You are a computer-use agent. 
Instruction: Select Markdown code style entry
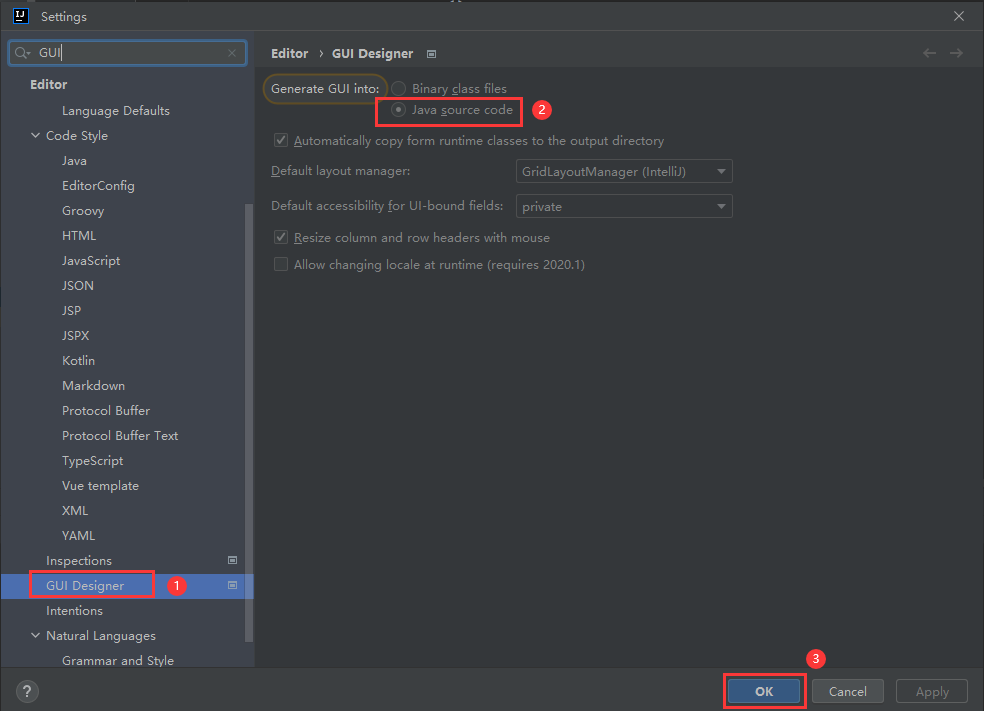click(x=94, y=386)
